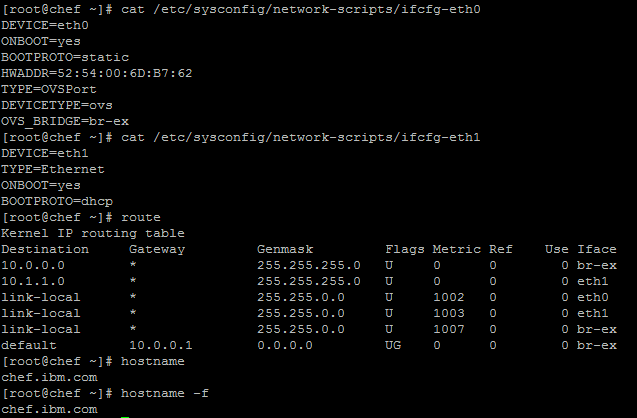Screen dimensions: 637x418
Task: Click the ifcfg-eth1 cat command line
Action: click(x=241, y=137)
